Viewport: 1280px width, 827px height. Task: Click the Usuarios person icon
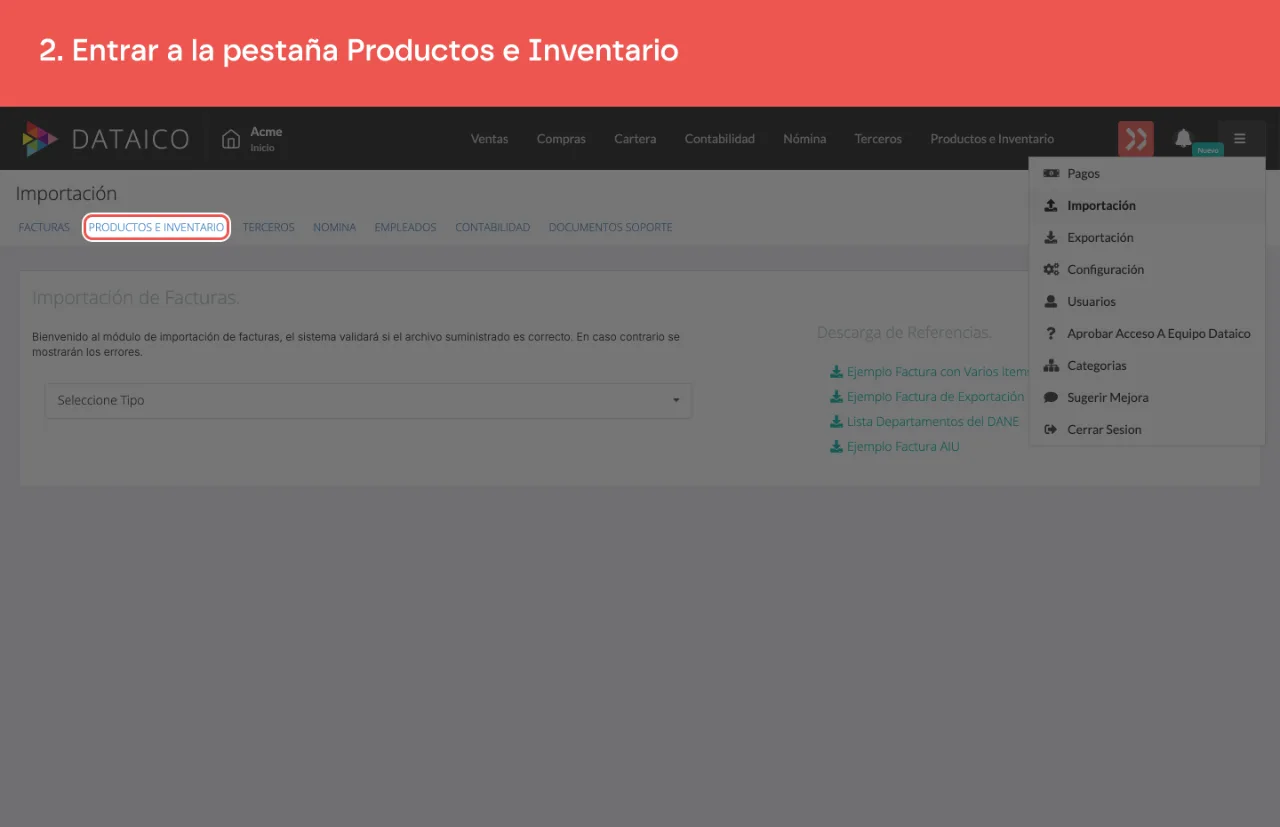coord(1051,301)
